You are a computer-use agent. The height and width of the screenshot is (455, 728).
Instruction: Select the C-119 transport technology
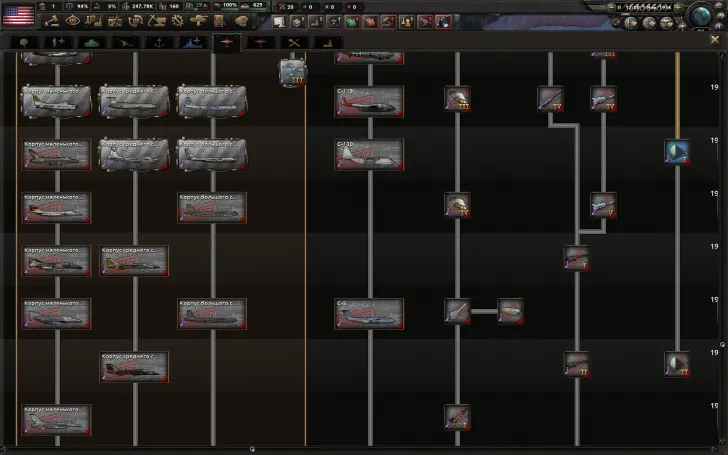coord(369,101)
